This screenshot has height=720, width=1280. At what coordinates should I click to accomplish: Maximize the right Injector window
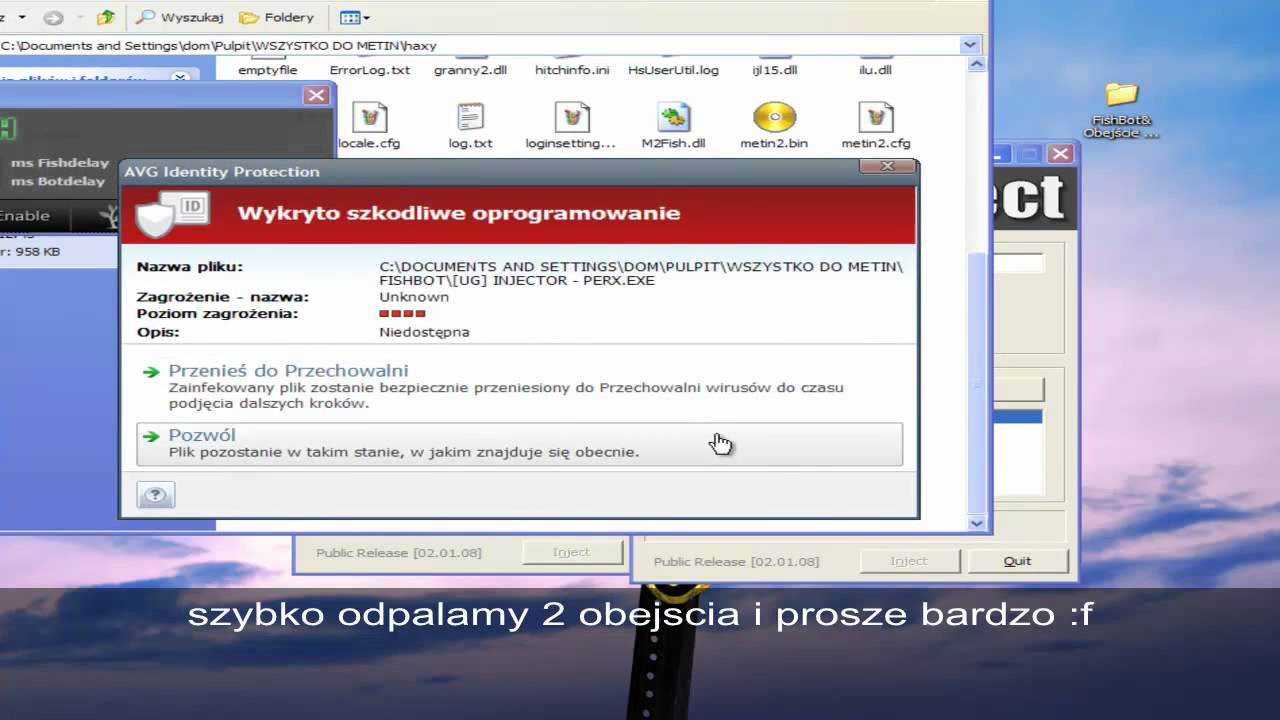1029,154
